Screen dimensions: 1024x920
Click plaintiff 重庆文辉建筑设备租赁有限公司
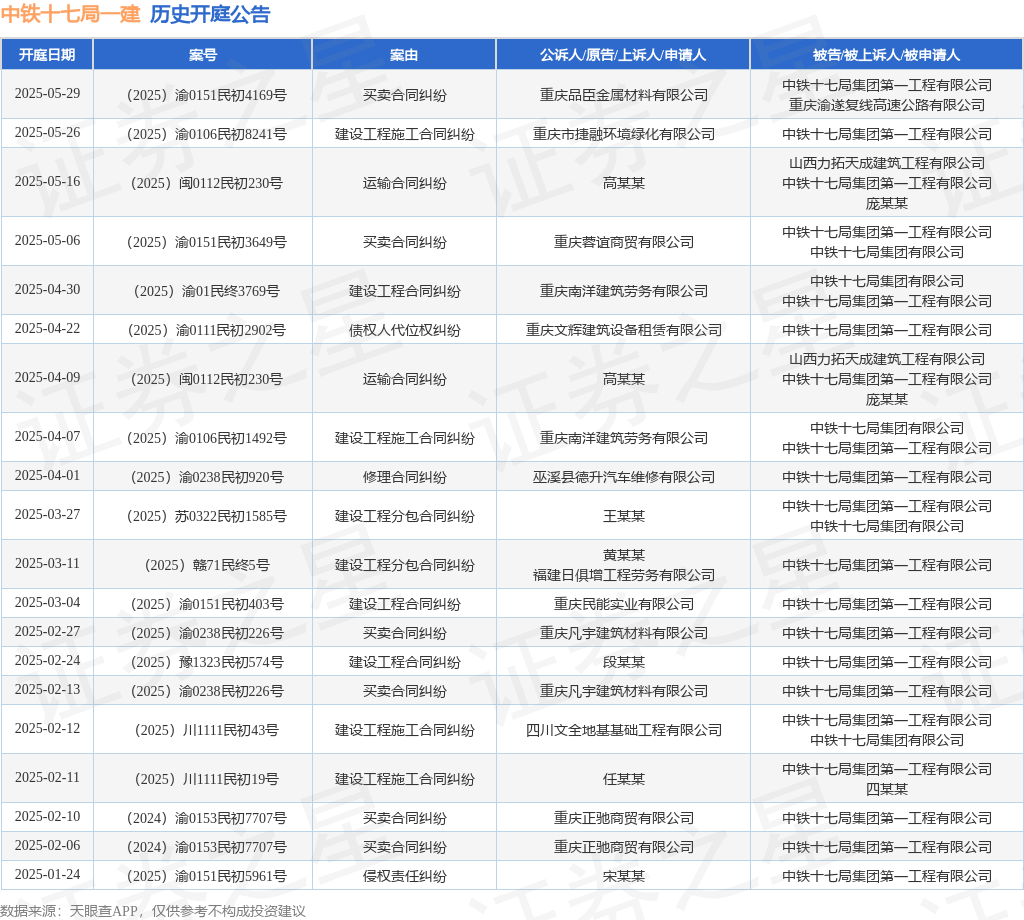pos(624,330)
